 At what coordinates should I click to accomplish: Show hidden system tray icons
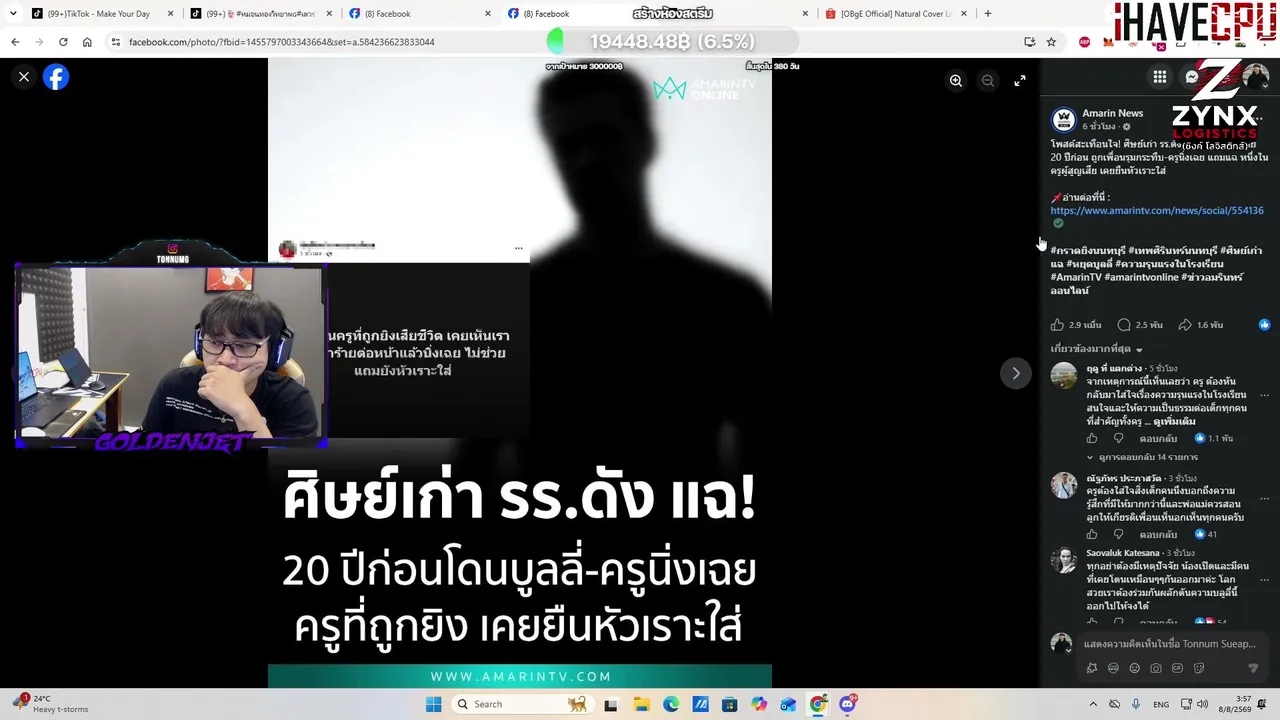[x=1093, y=704]
